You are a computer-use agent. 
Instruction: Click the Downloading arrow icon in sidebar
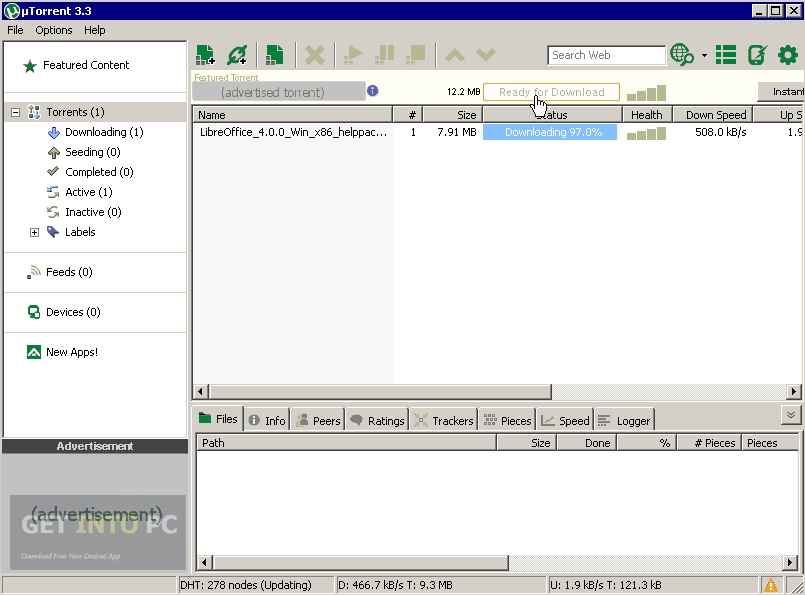tap(53, 132)
